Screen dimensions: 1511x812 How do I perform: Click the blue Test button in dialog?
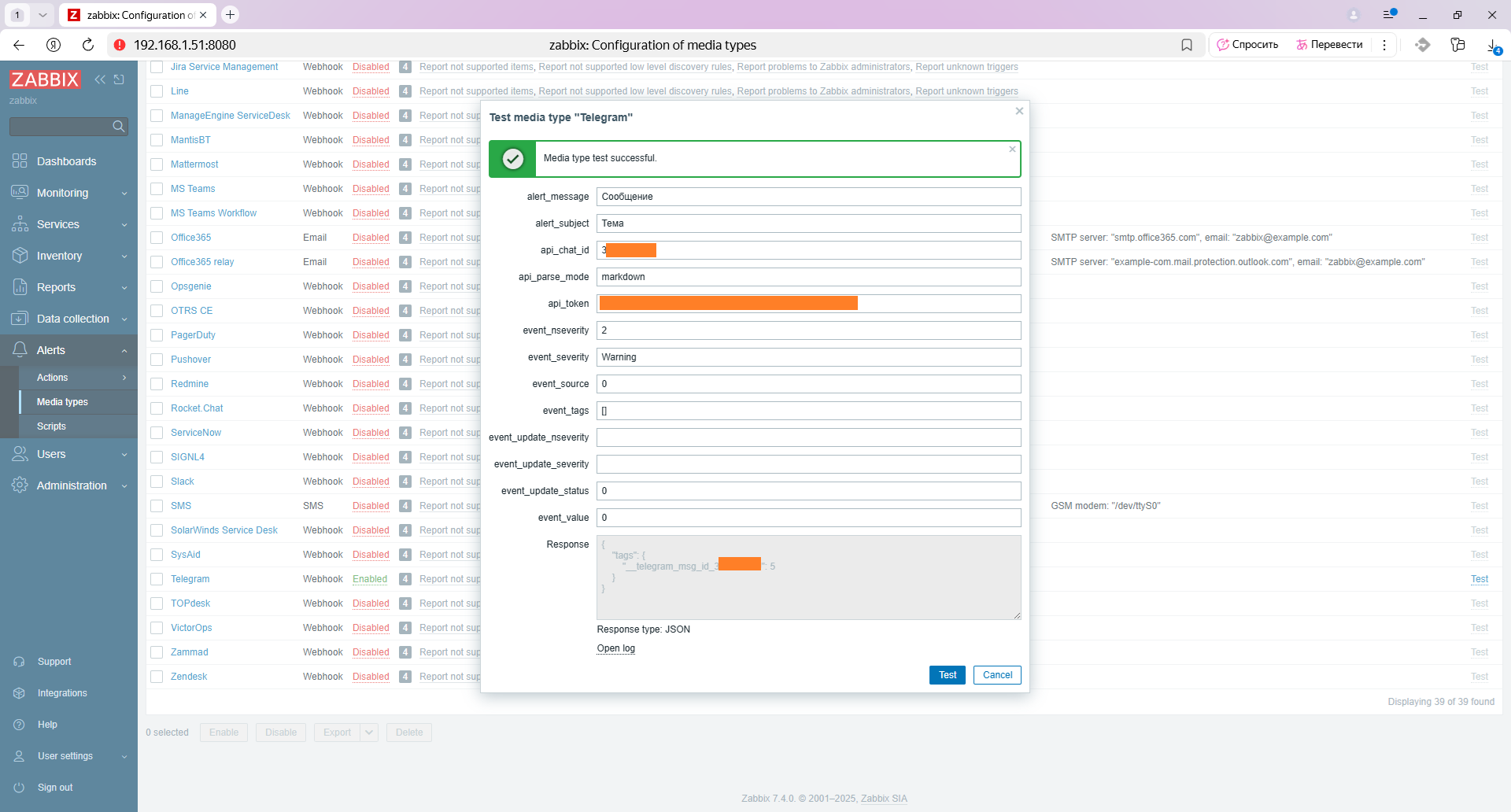point(948,675)
